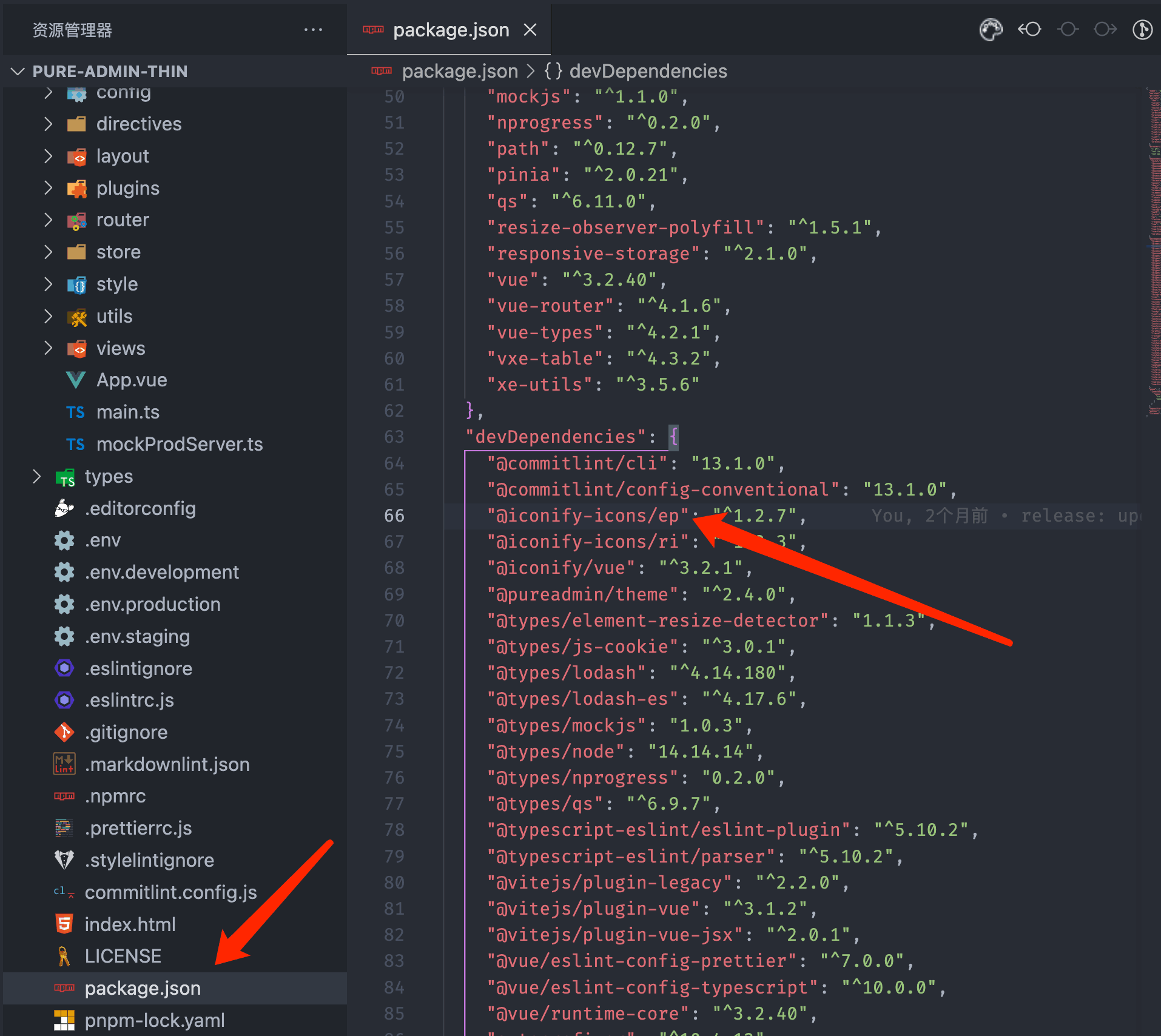Click the "vue-router" dependency on line 58
The width and height of the screenshot is (1161, 1036).
pyautogui.click(x=550, y=306)
